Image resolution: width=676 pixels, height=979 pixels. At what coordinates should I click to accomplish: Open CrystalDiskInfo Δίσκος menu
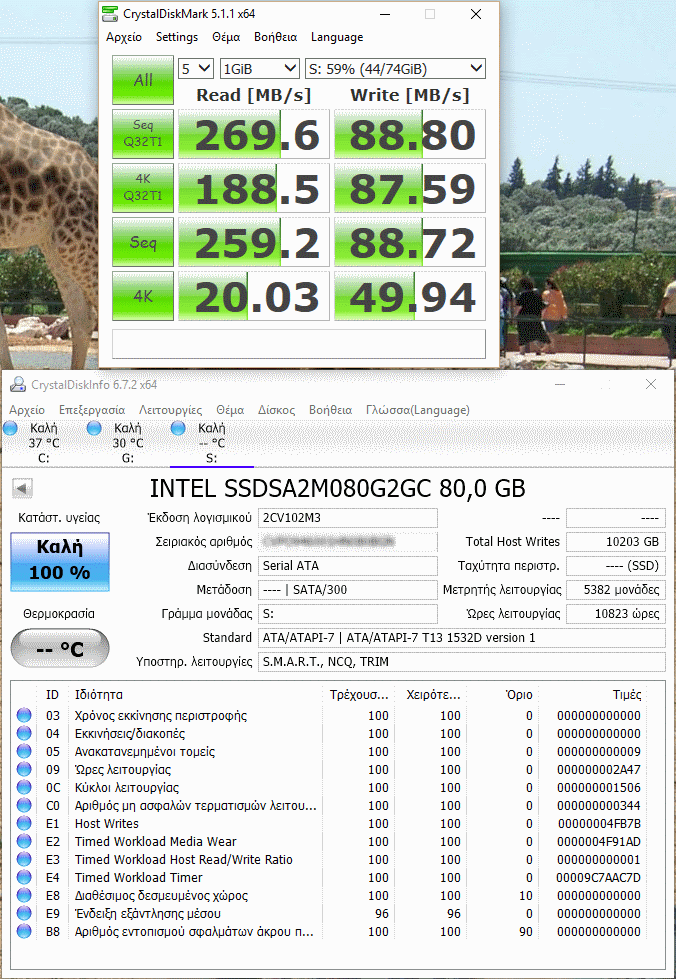(x=277, y=410)
